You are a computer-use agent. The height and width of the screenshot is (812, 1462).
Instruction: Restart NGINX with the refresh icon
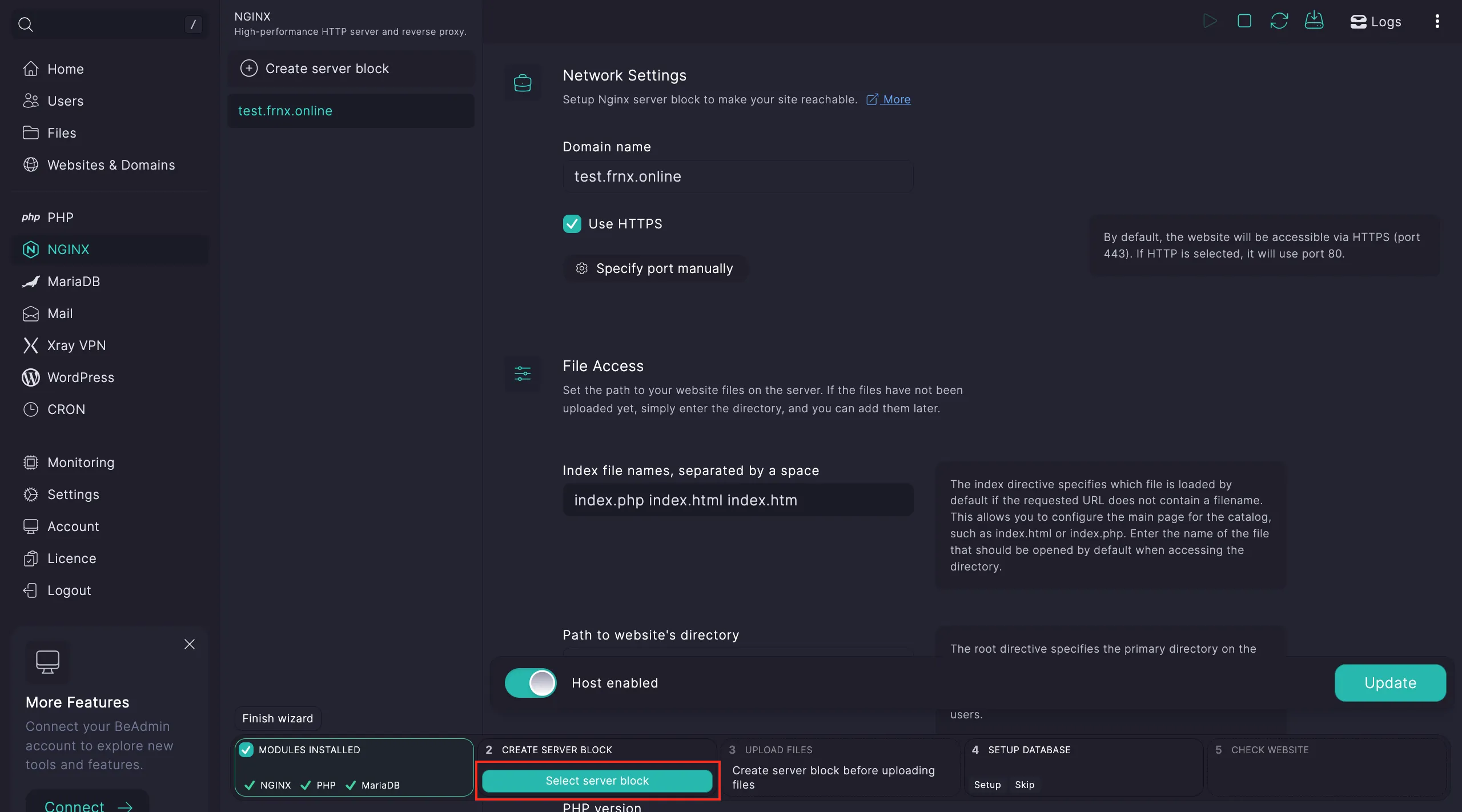pyautogui.click(x=1279, y=22)
